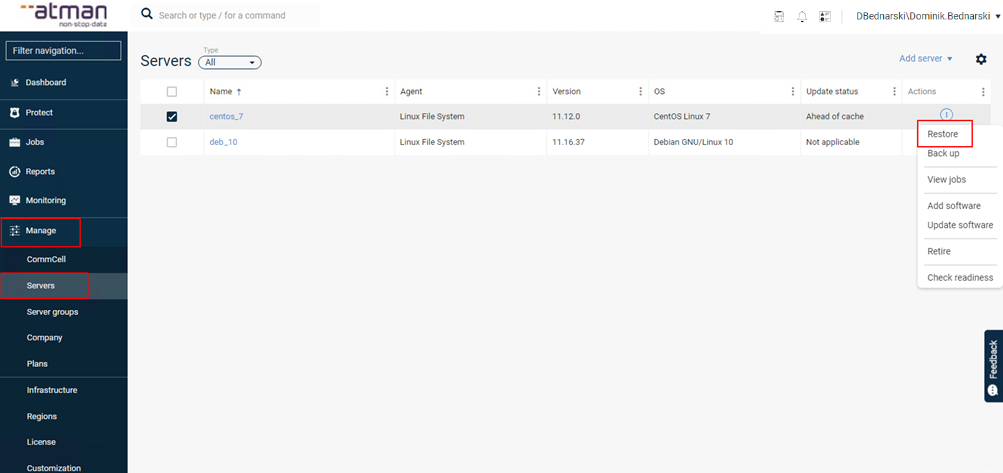Toggle the select-all servers checkbox

pos(171,92)
